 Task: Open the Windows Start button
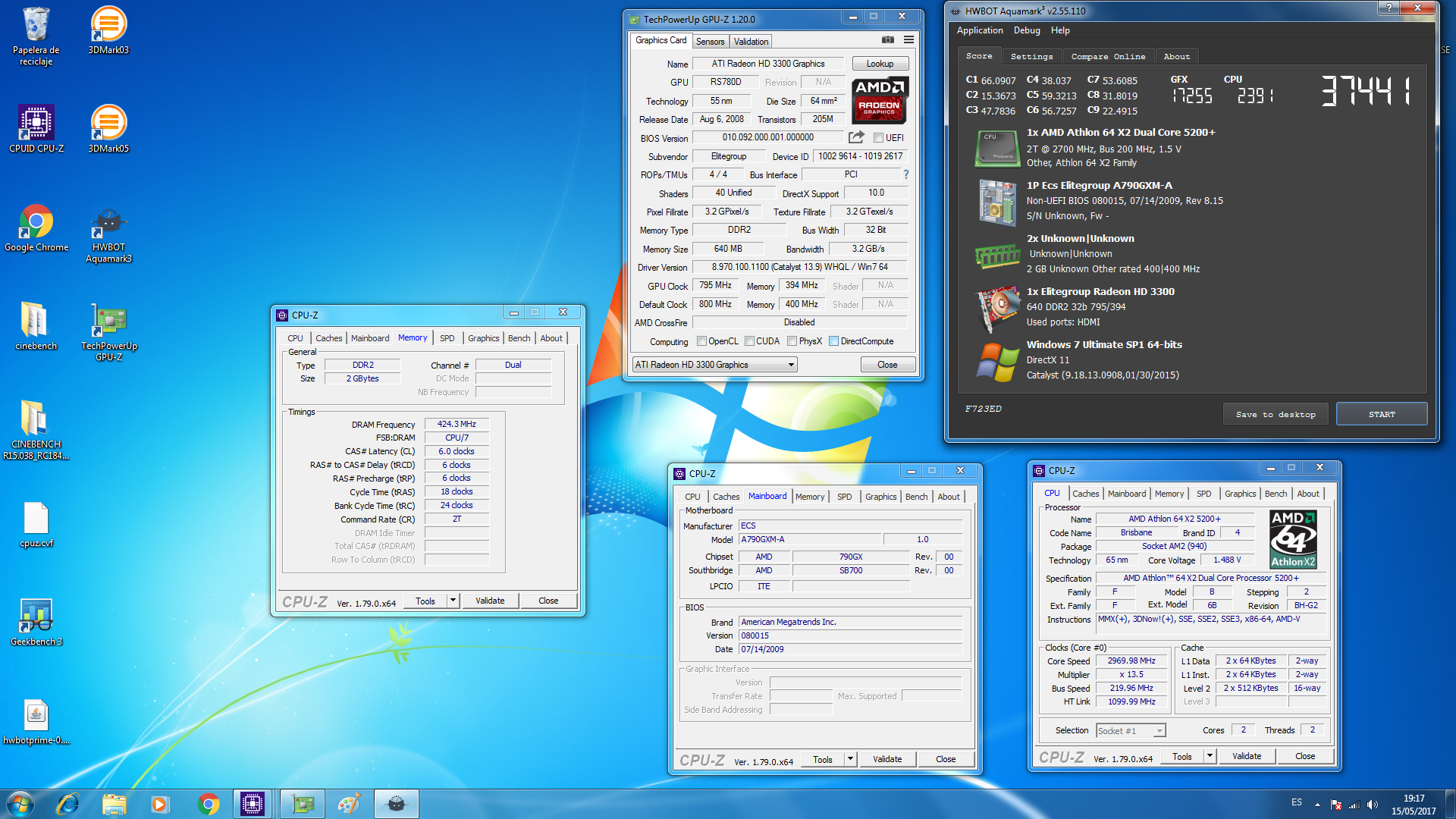pyautogui.click(x=20, y=804)
